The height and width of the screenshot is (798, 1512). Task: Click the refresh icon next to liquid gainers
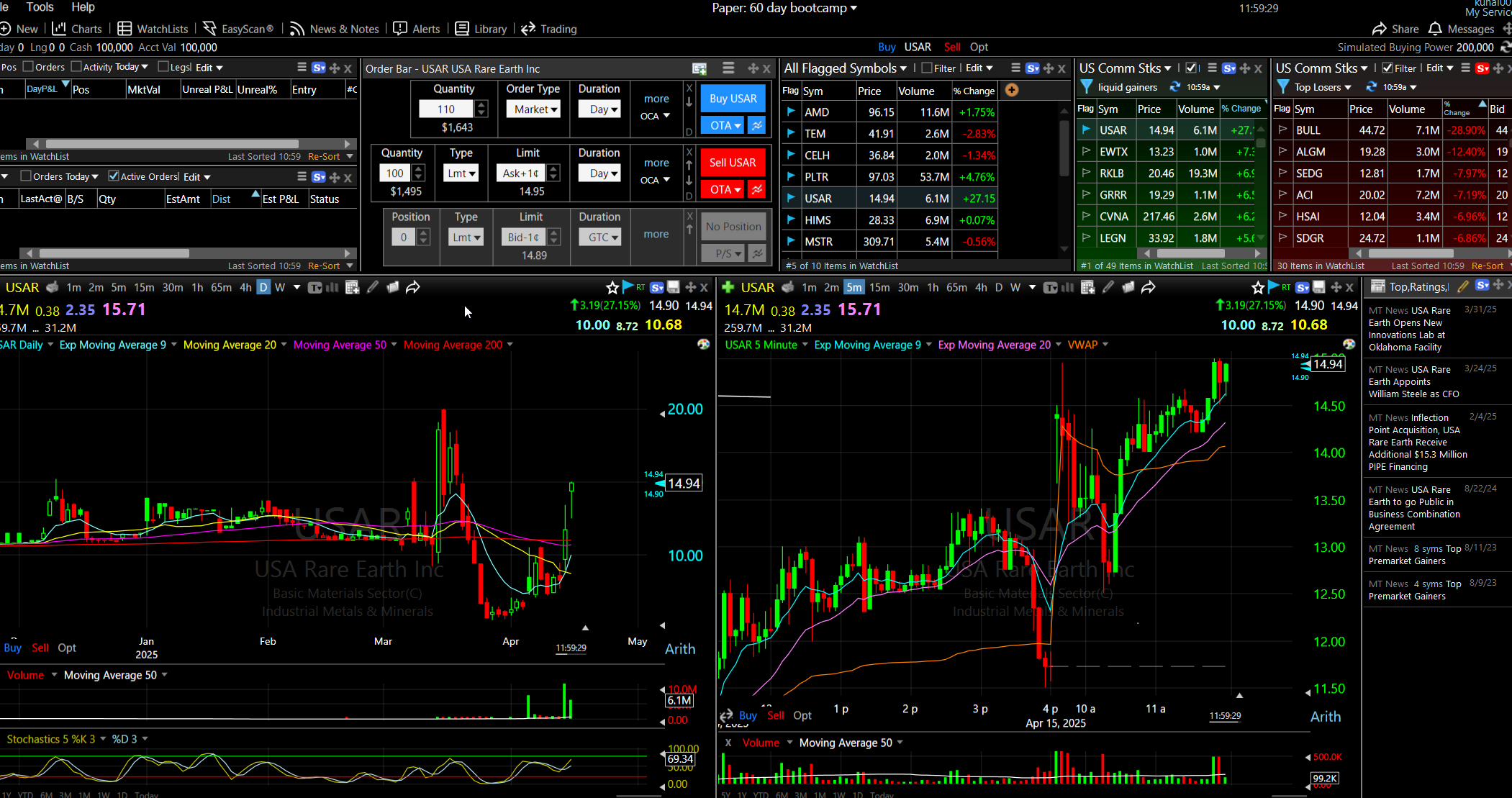coord(1174,87)
